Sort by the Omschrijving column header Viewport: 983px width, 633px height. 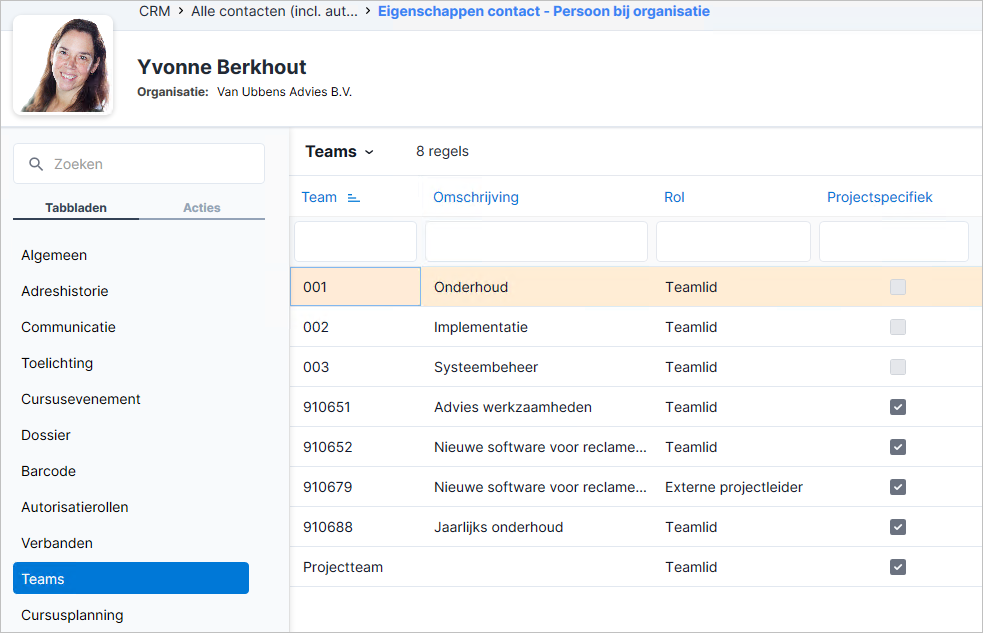[476, 197]
